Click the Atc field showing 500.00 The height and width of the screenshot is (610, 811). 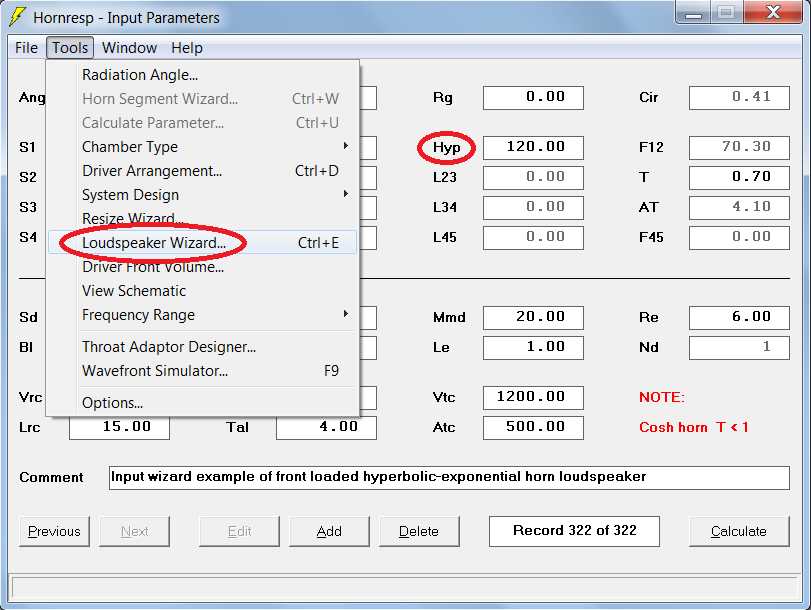click(533, 428)
